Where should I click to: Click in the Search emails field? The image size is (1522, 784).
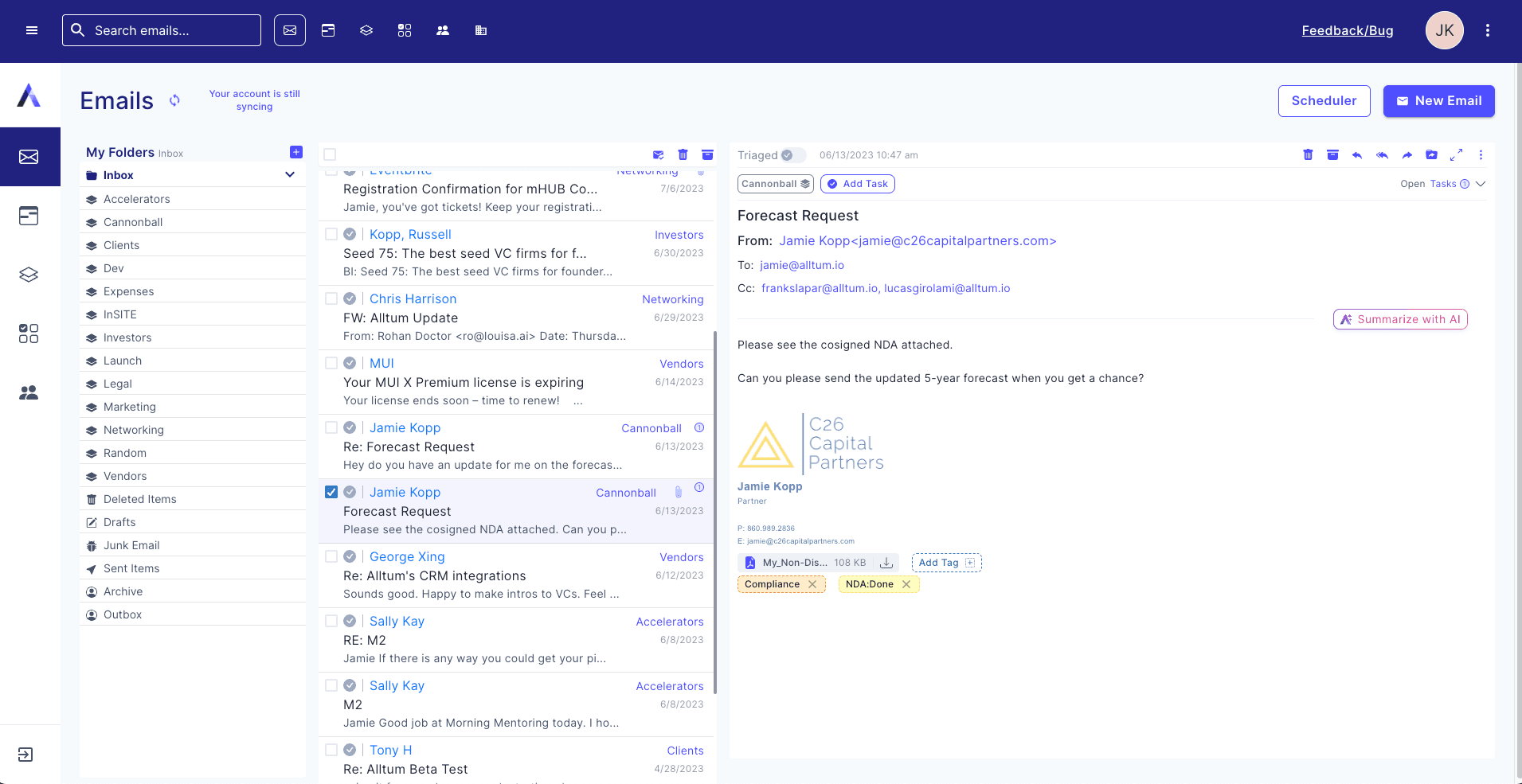click(171, 30)
